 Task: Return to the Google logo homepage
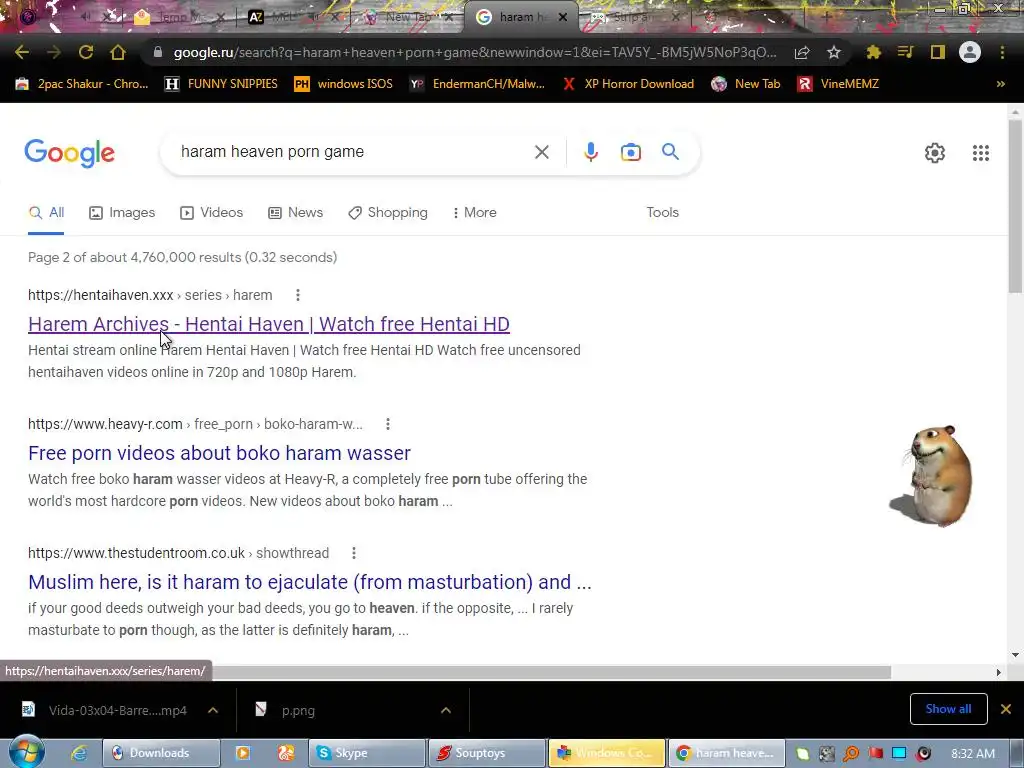69,153
